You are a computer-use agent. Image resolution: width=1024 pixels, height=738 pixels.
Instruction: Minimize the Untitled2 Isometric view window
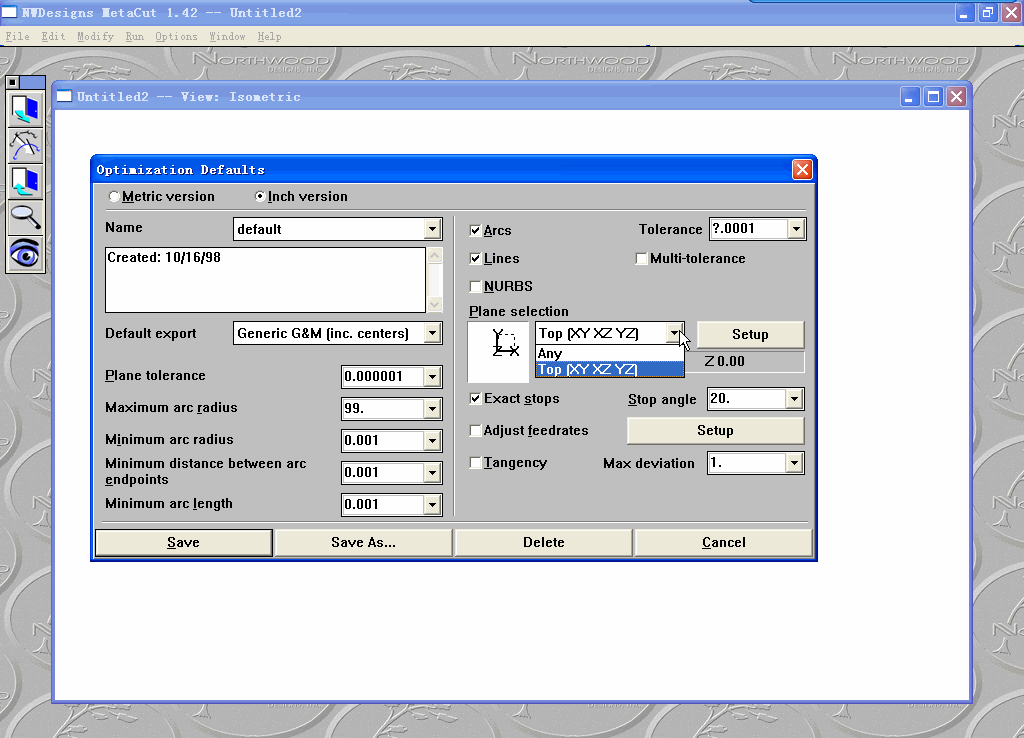(x=910, y=97)
